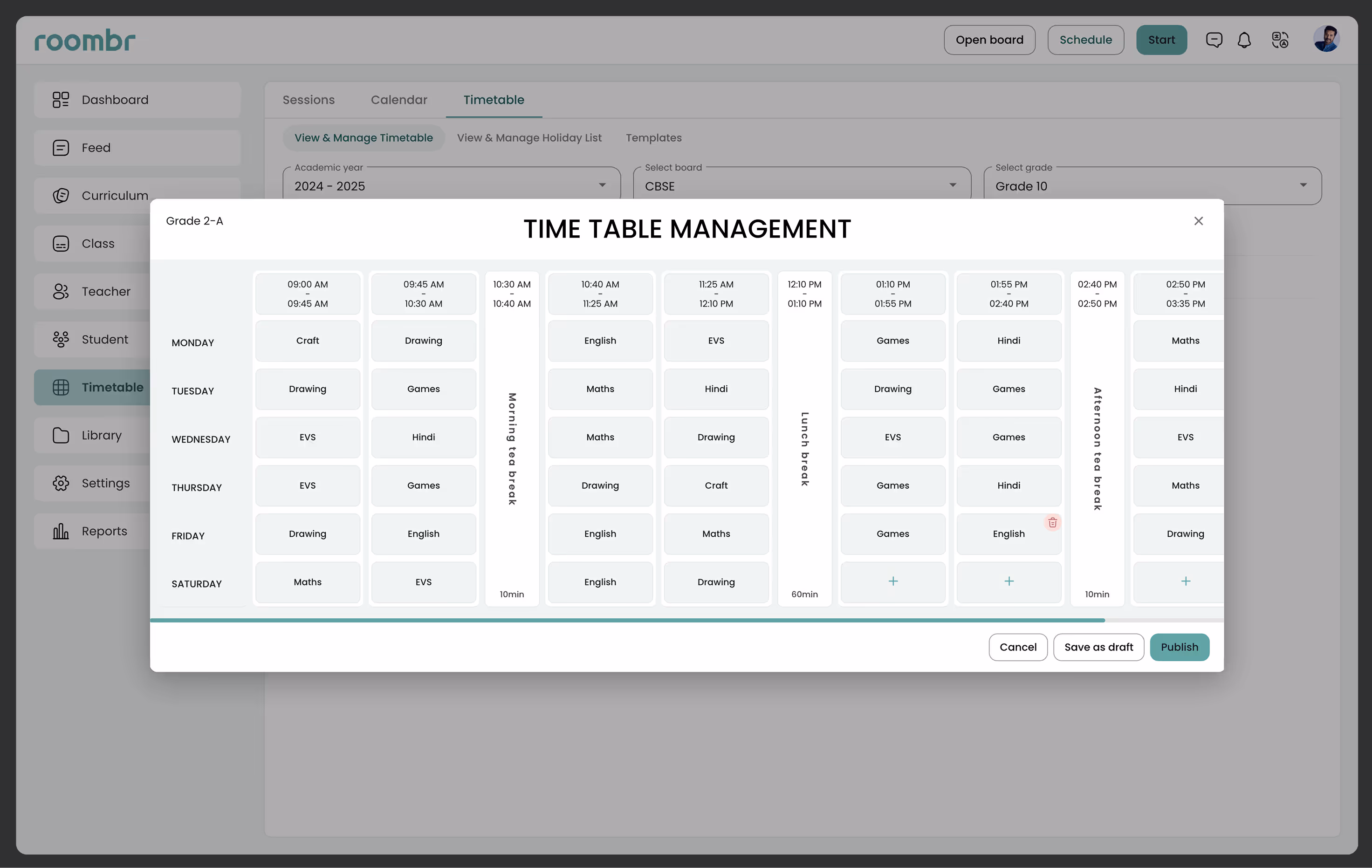
Task: Expand Academic year dropdown
Action: (602, 186)
